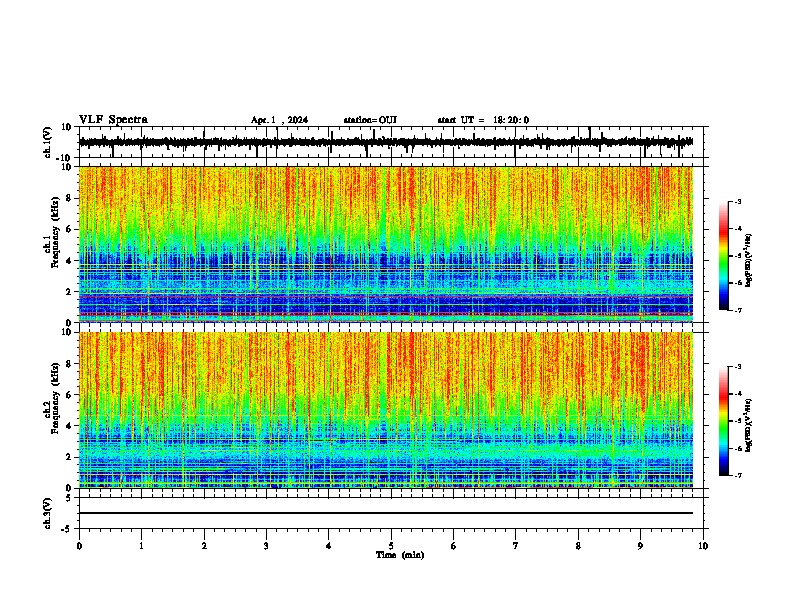Screen dimensions: 792x612
Task: Click the "Time (min)" axis title
Action: 400,555
